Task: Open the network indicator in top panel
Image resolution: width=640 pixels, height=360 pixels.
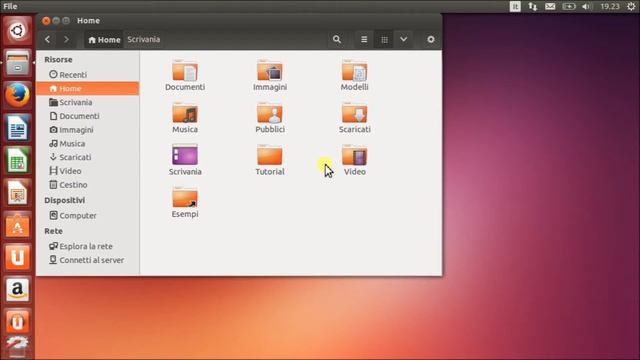Action: 533,6
